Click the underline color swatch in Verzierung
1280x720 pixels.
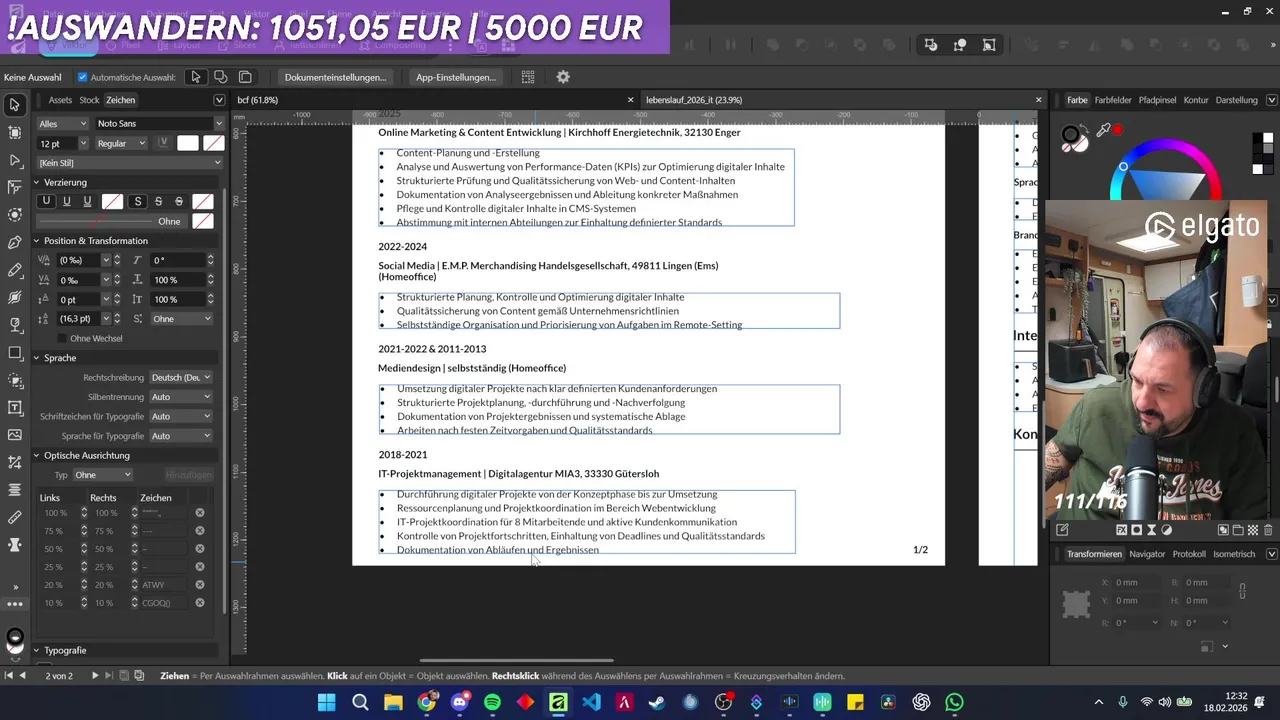112,202
